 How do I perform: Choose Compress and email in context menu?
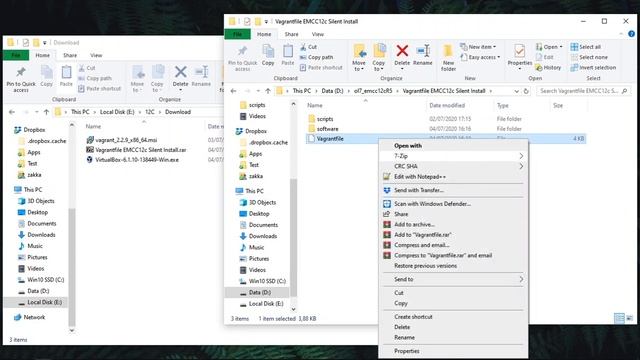tap(453, 245)
